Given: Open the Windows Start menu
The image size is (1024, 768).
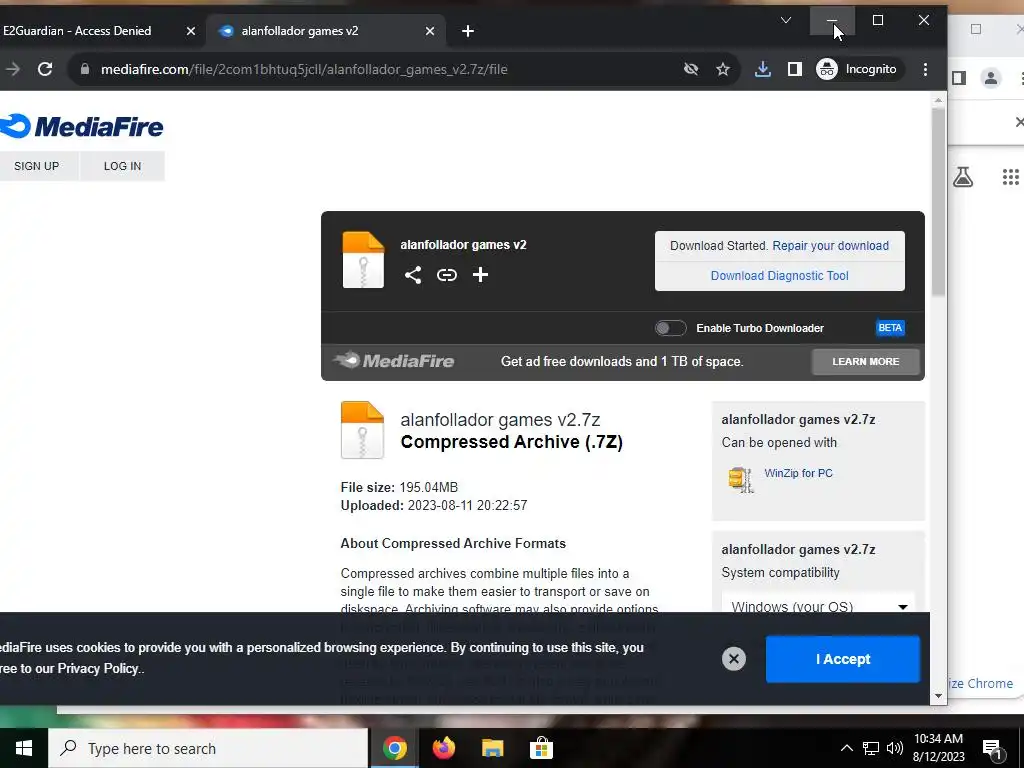Looking at the screenshot, I should pos(24,748).
